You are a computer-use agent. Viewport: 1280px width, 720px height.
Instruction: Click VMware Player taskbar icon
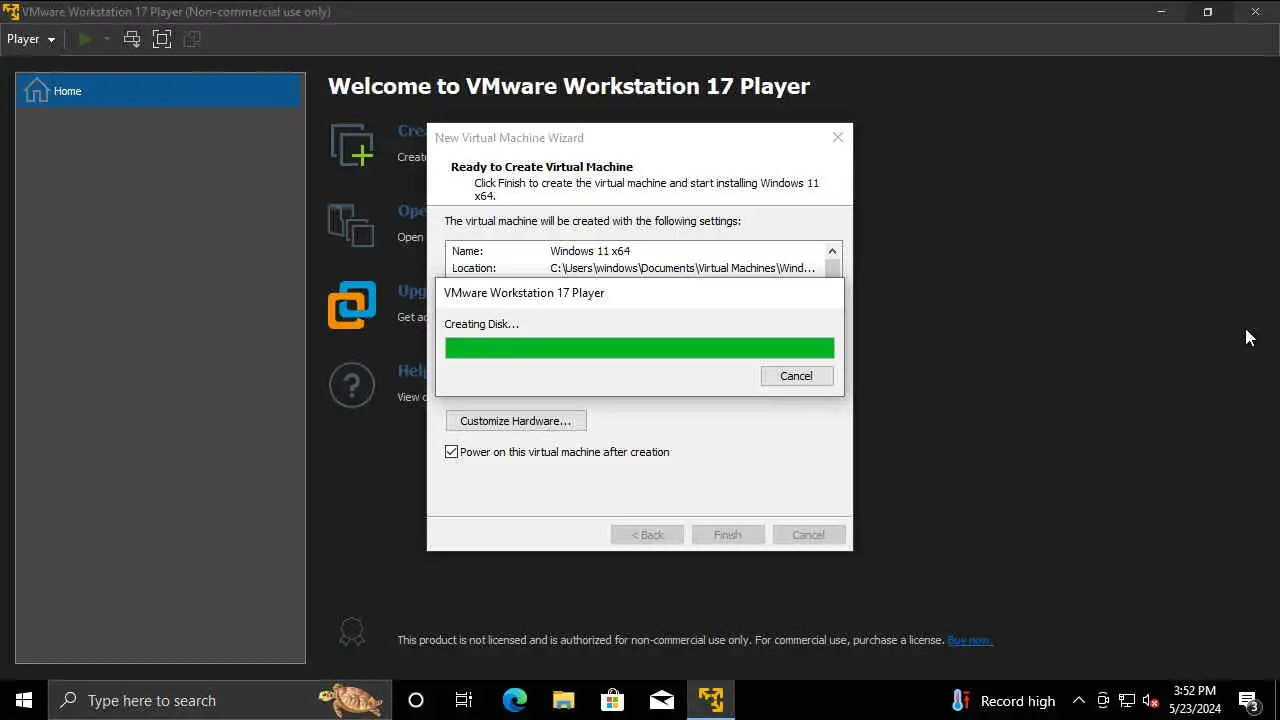pos(711,700)
